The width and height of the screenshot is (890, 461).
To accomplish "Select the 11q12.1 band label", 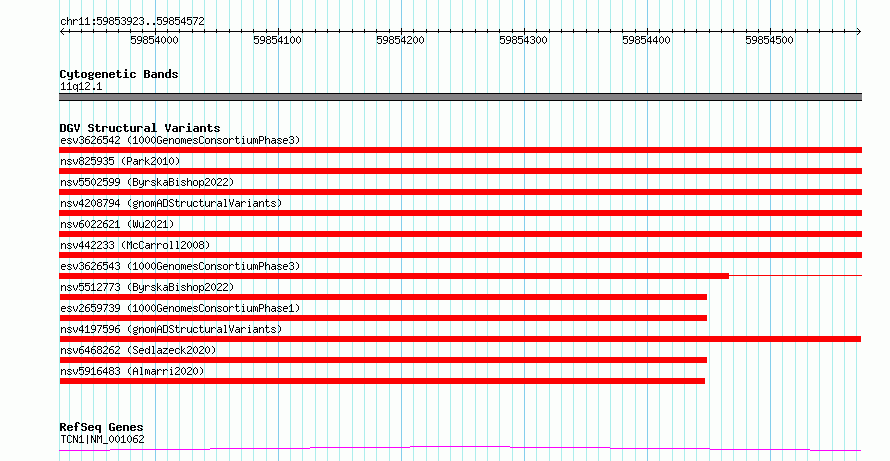I will click(81, 87).
